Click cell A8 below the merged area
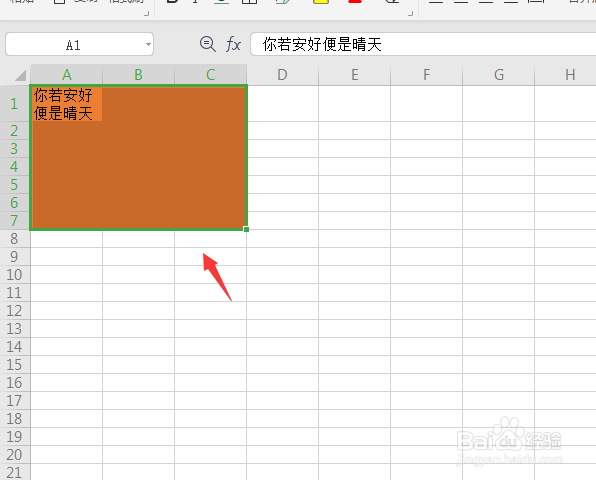The image size is (596, 480). click(x=67, y=239)
